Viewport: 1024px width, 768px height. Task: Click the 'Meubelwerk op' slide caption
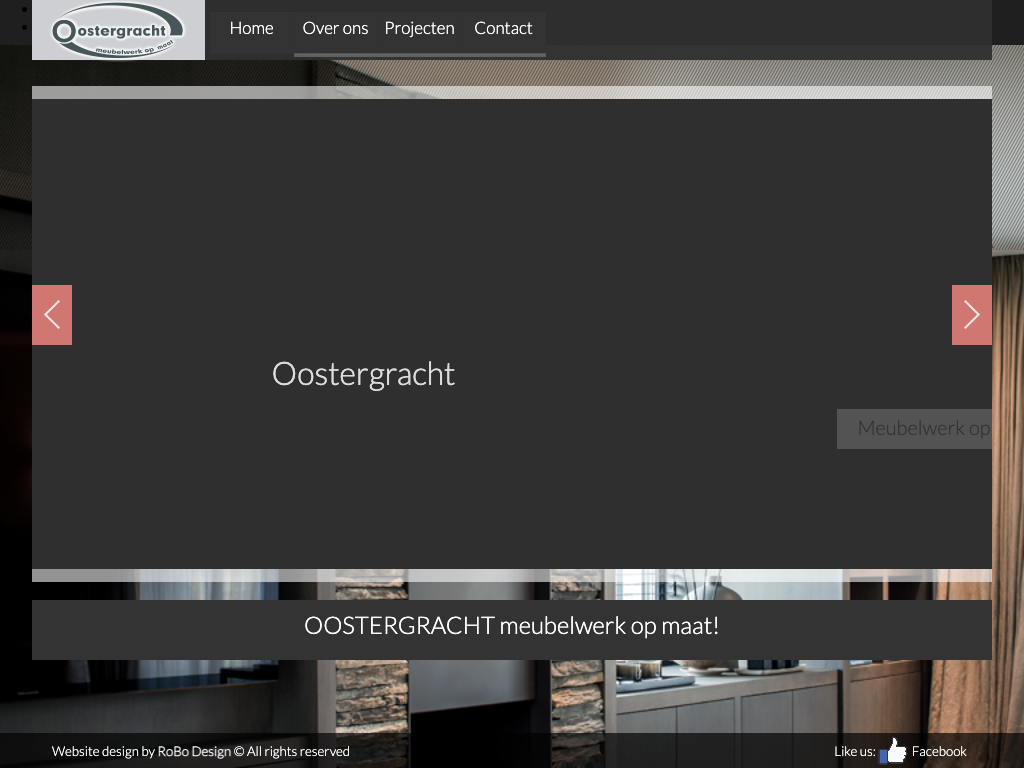coord(922,428)
